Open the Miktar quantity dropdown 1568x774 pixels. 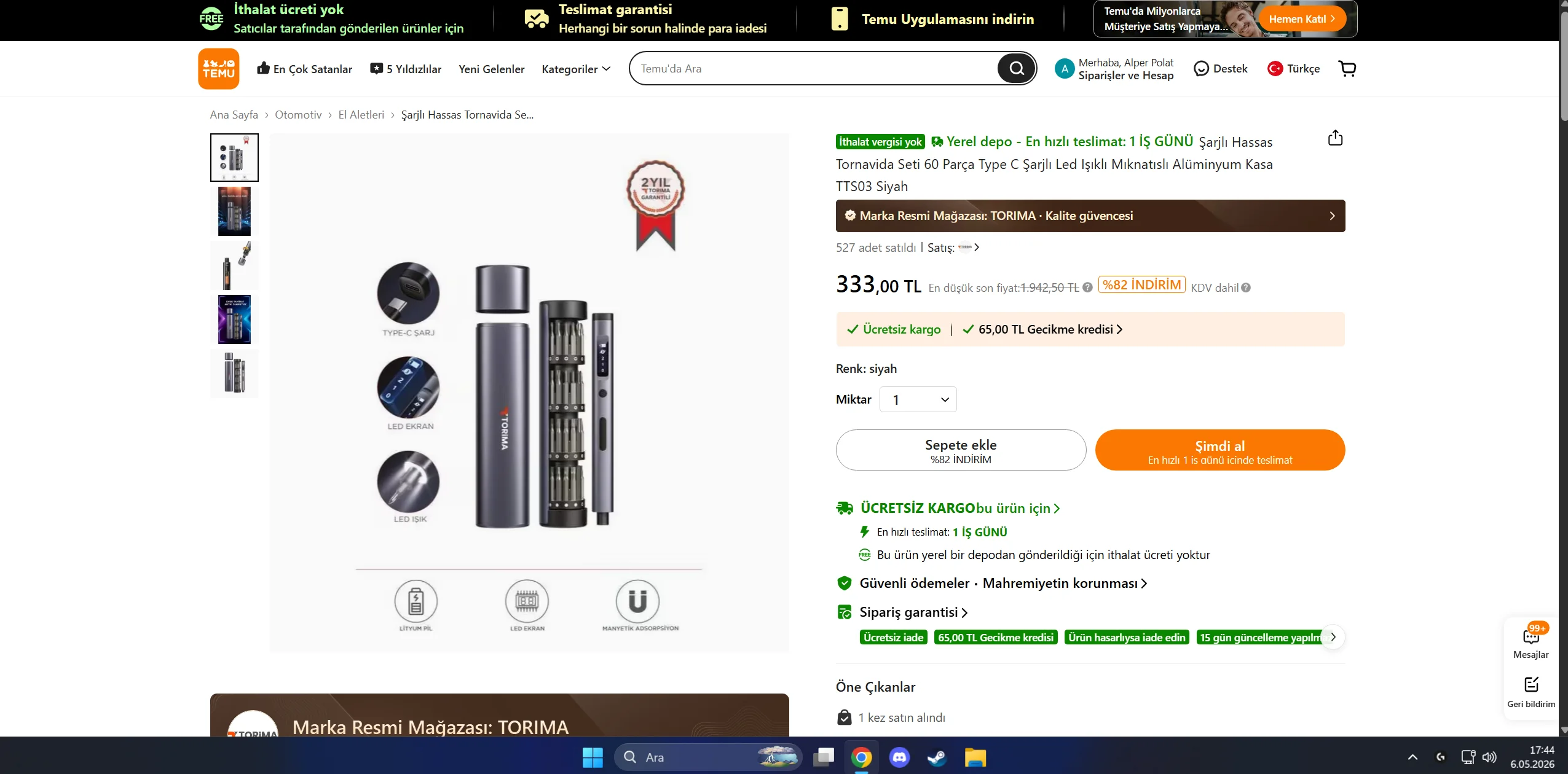point(918,400)
